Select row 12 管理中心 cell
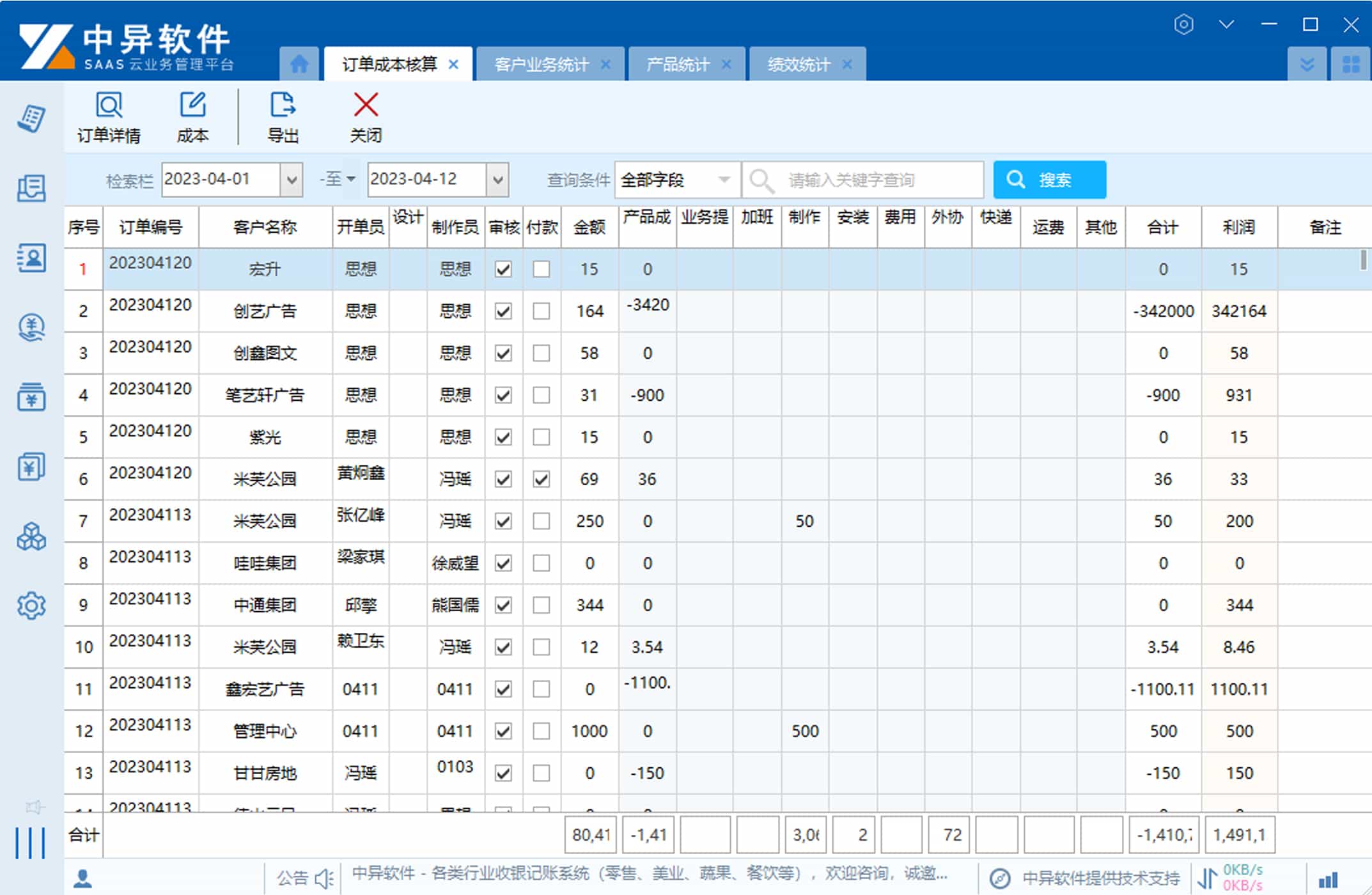This screenshot has width=1372, height=895. pos(265,731)
